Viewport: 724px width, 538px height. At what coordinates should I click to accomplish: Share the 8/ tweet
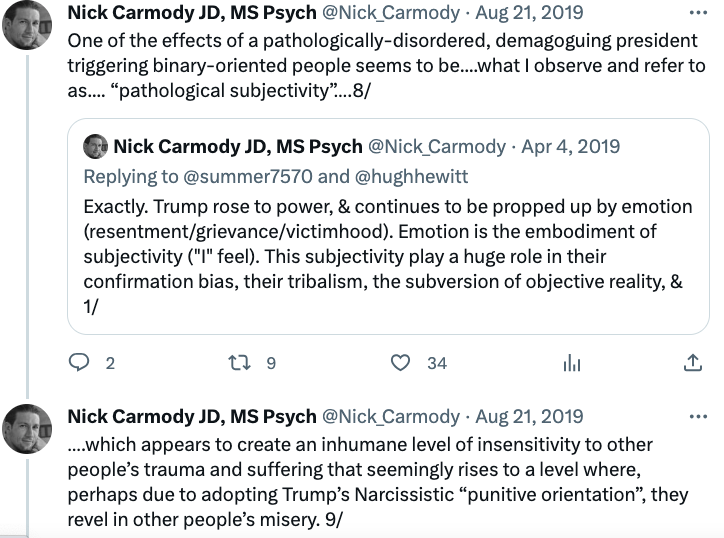coord(692,363)
